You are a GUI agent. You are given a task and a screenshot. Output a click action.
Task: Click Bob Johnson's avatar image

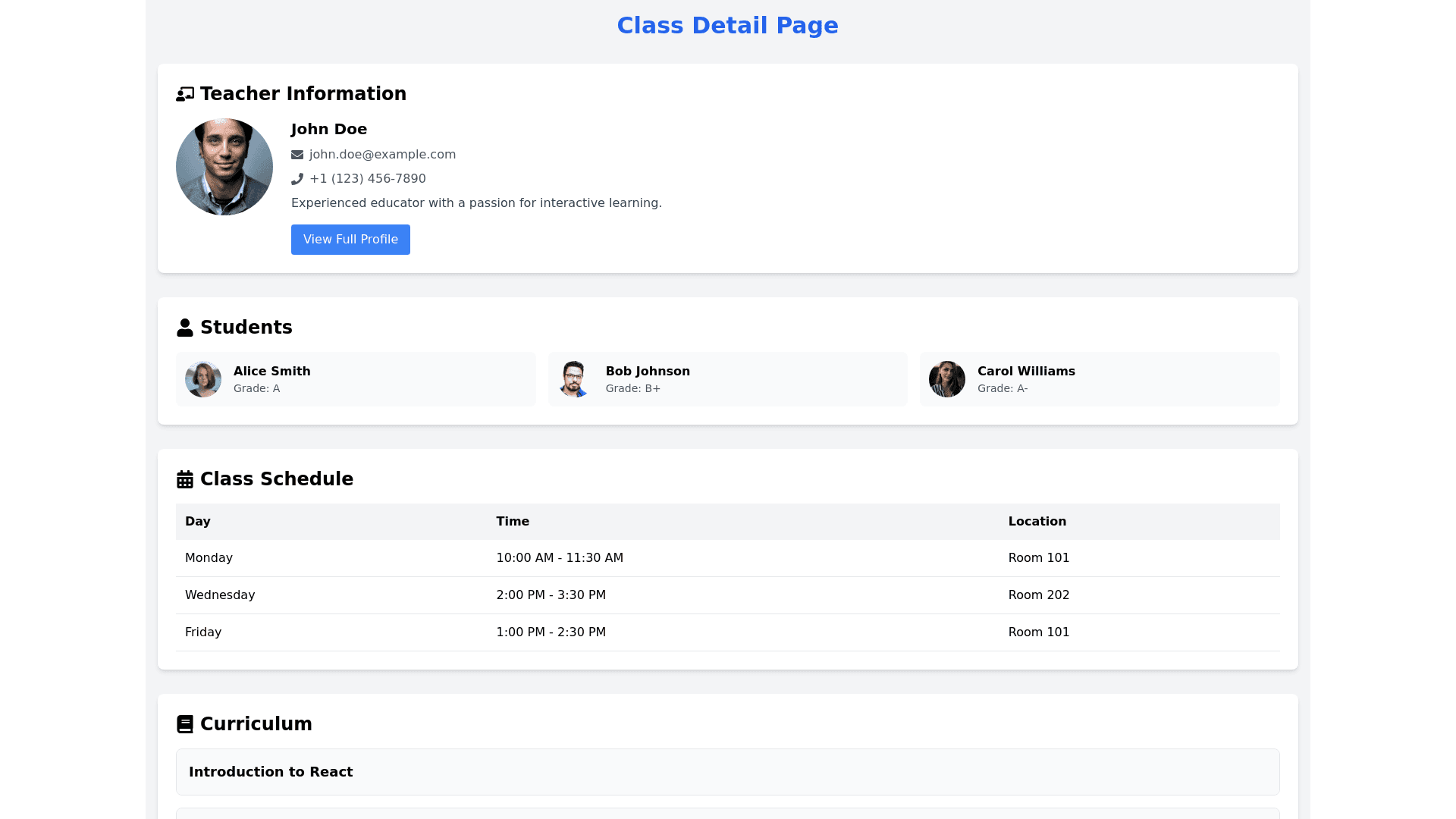tap(575, 379)
